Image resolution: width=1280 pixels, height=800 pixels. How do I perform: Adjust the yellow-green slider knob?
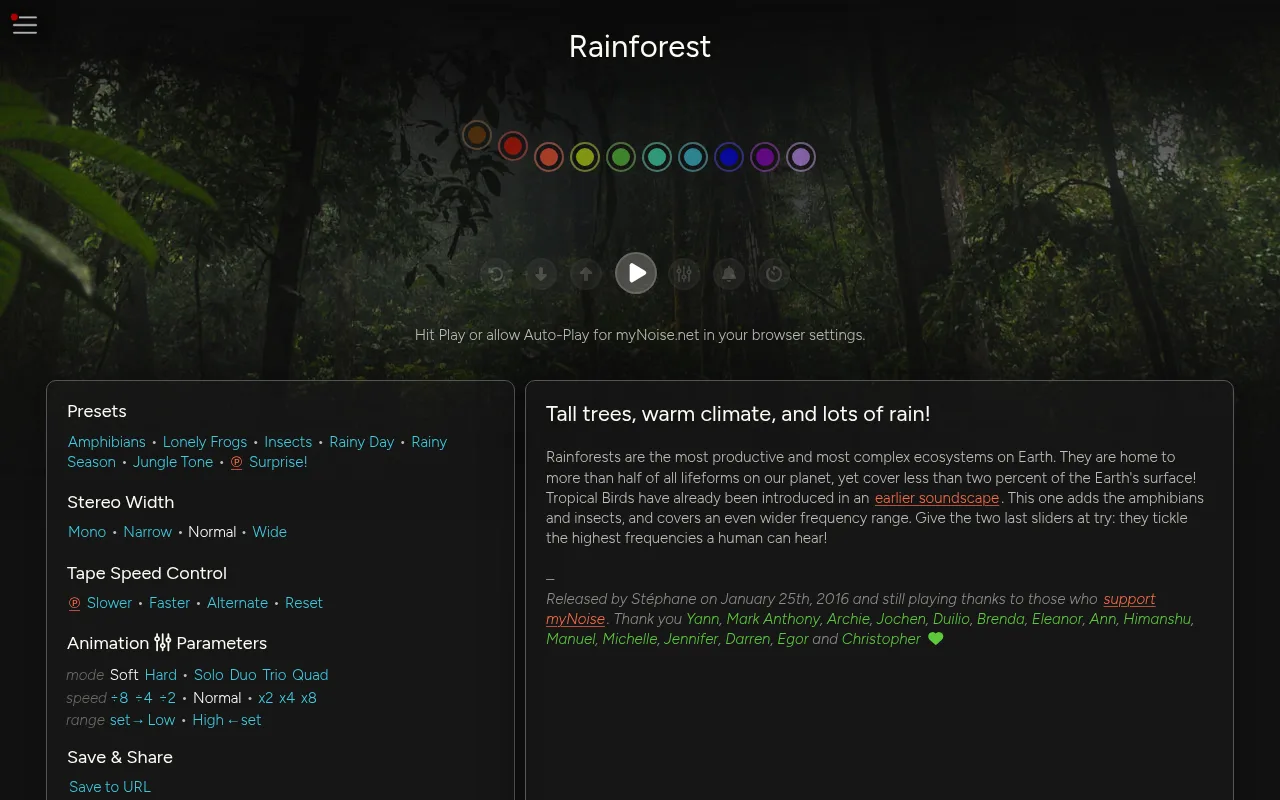585,157
